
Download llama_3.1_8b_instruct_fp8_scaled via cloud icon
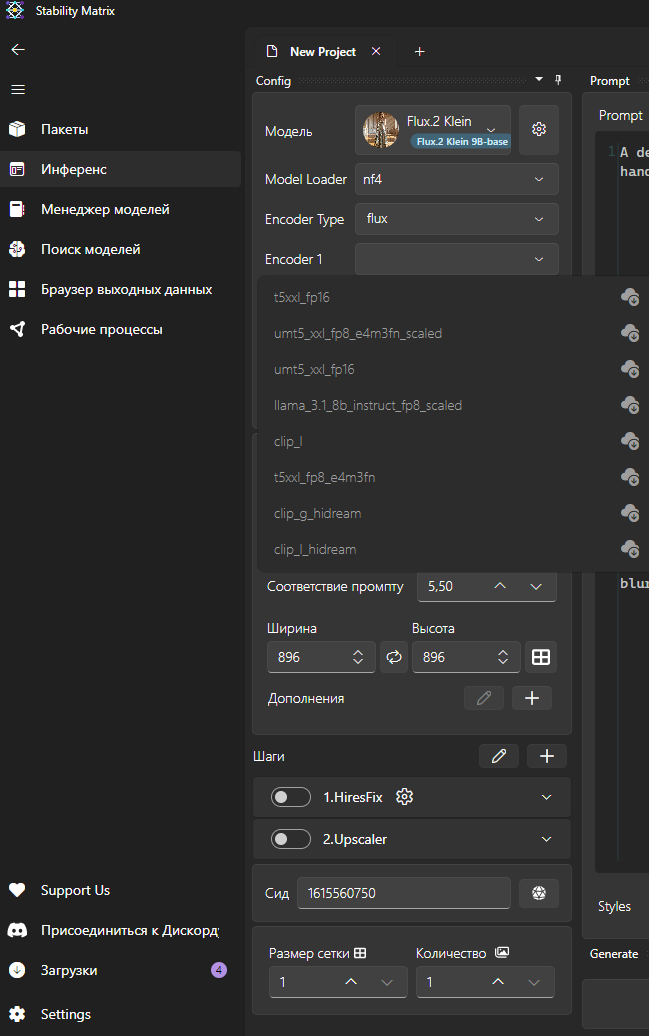630,405
